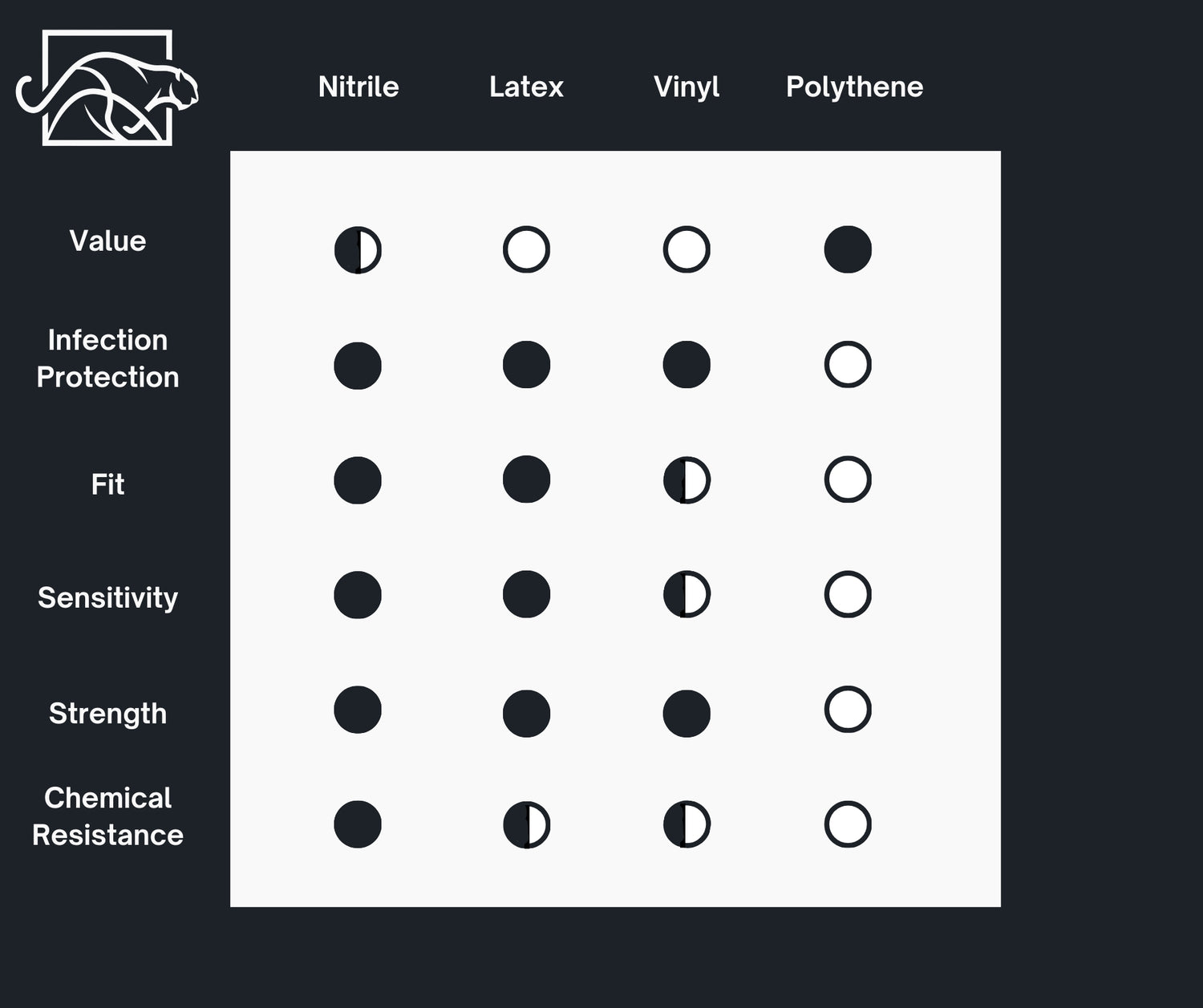Image resolution: width=1203 pixels, height=1008 pixels.
Task: Click the filled Latex Infection Protection circle
Action: click(x=526, y=365)
